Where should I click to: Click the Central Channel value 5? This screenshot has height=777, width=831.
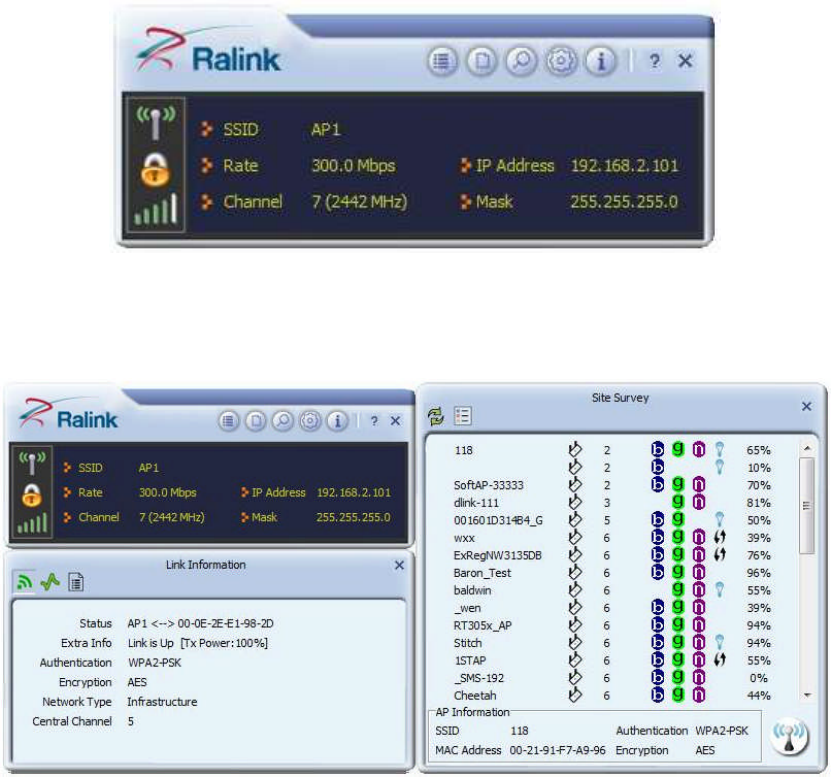(x=130, y=722)
